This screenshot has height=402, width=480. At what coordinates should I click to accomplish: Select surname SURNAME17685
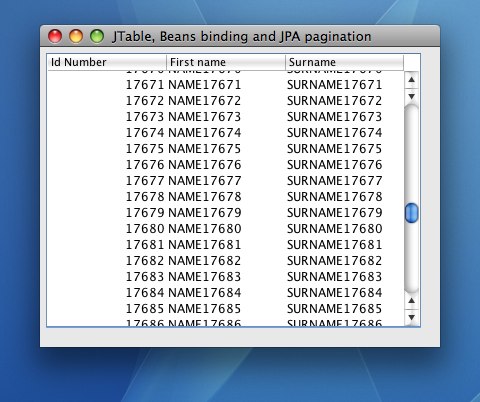345,309
